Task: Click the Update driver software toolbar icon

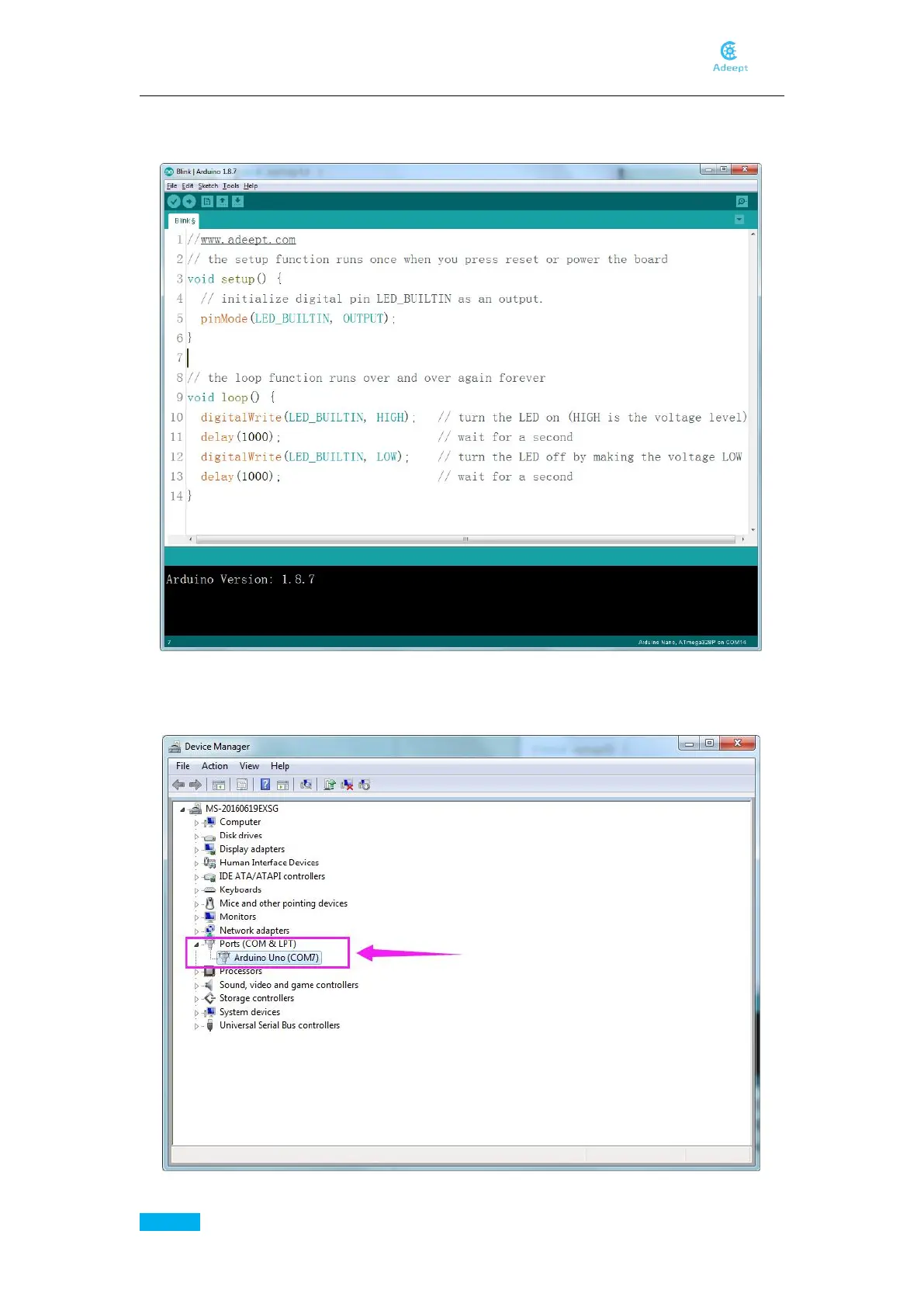Action: (x=330, y=785)
